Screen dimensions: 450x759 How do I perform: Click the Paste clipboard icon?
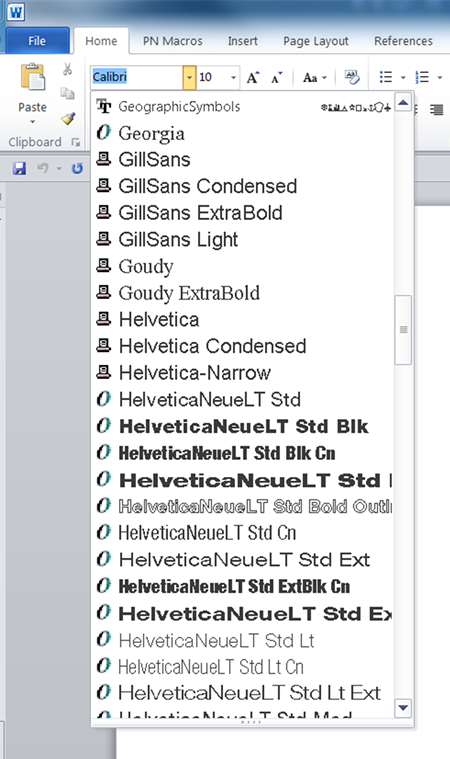33,77
